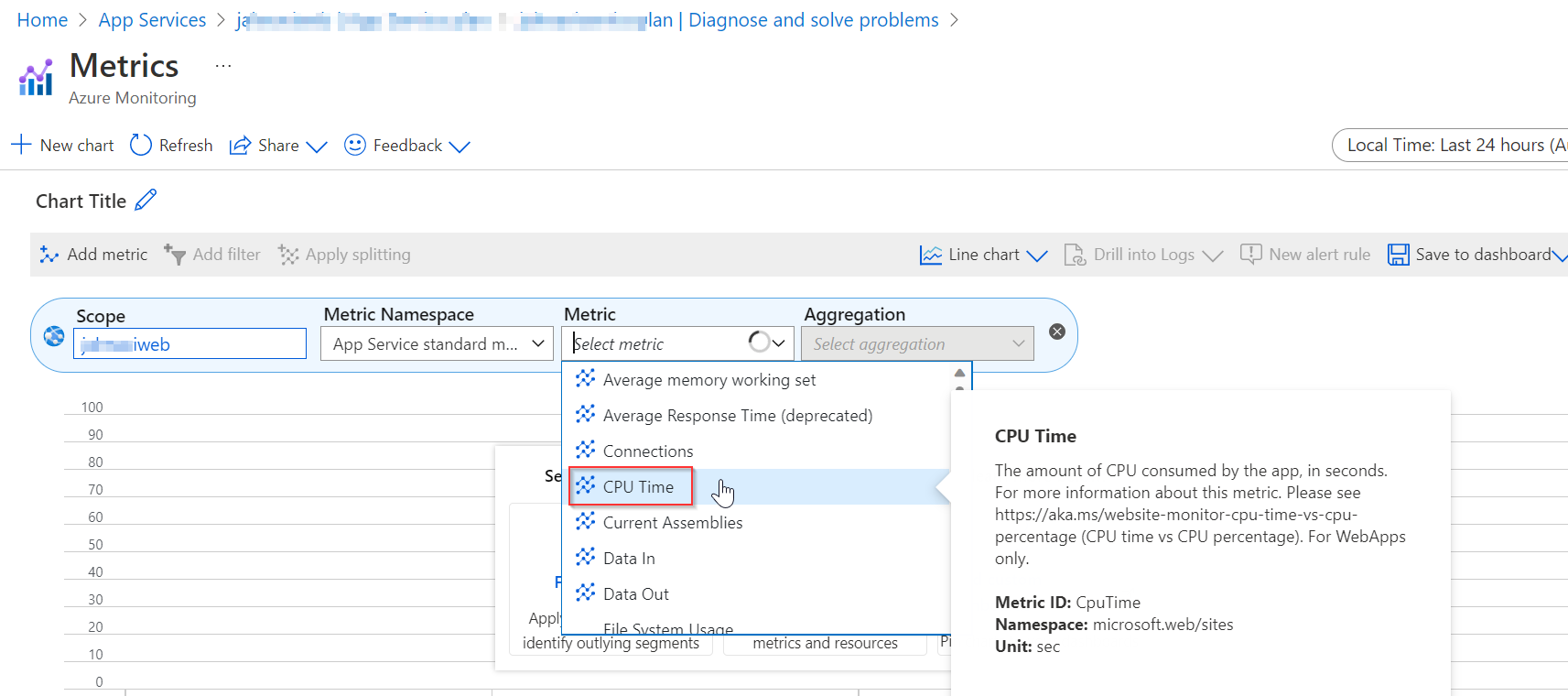Click metric list scrollbar up arrow

point(959,373)
